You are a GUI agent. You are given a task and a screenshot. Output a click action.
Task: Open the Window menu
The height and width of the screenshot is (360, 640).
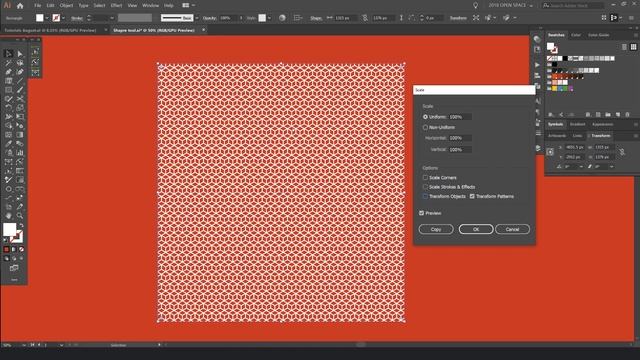(150, 6)
